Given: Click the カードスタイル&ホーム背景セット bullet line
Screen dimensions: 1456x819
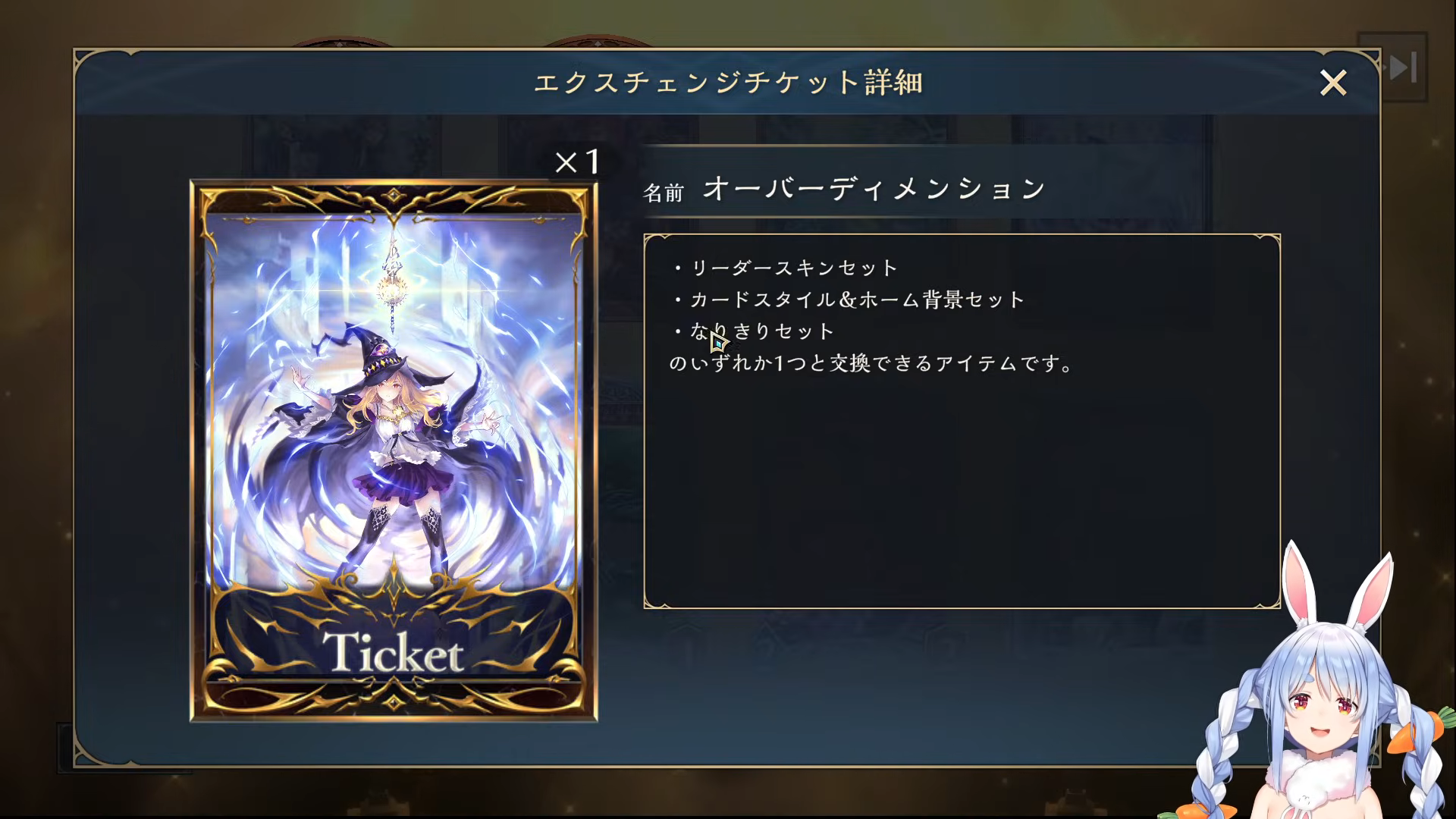Looking at the screenshot, I should pos(848,300).
